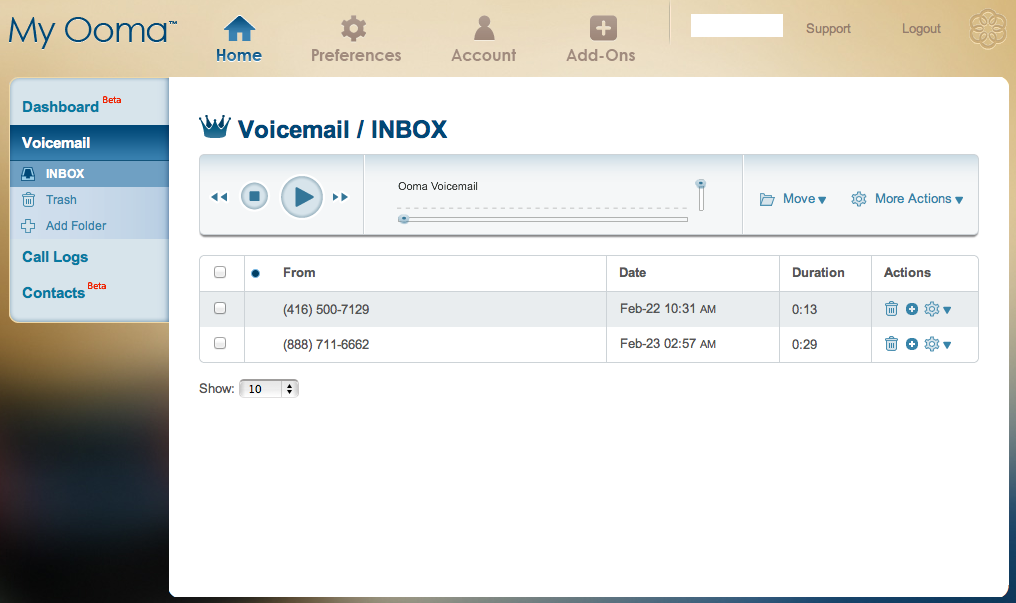Click the crown icon beside Voicemail heading

pos(214,126)
